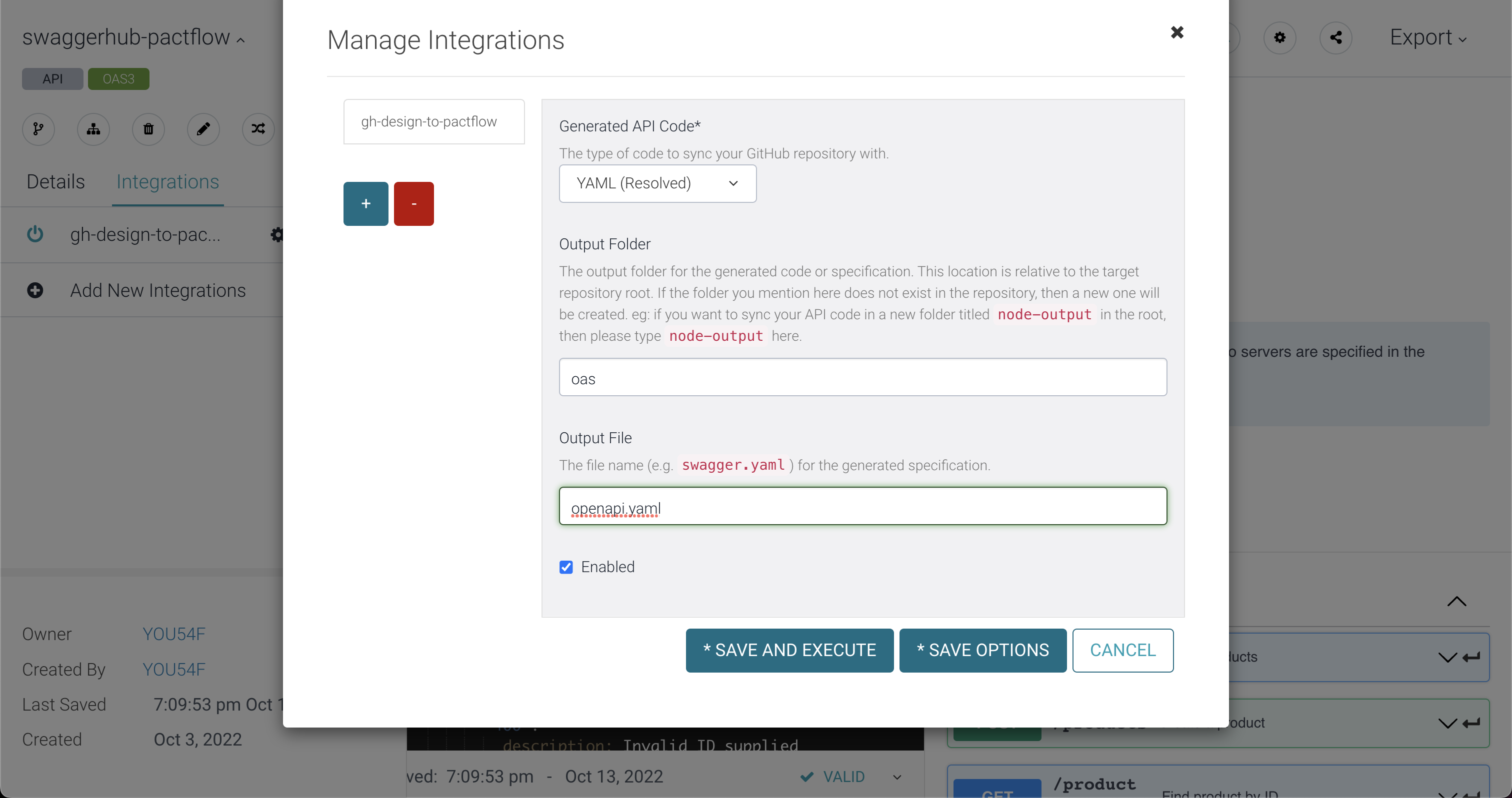Click the fork/branch icon under API title
This screenshot has height=798, width=1512.
[x=38, y=129]
